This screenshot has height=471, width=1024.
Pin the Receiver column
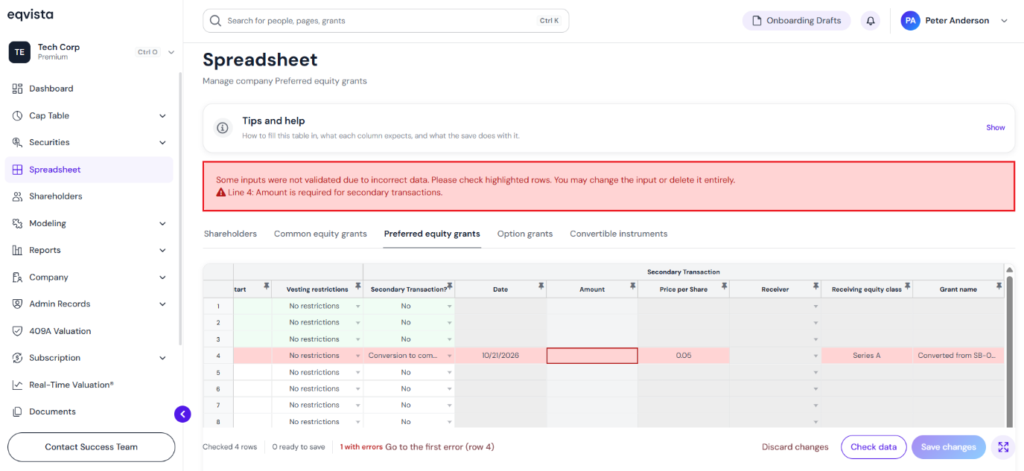click(x=816, y=285)
